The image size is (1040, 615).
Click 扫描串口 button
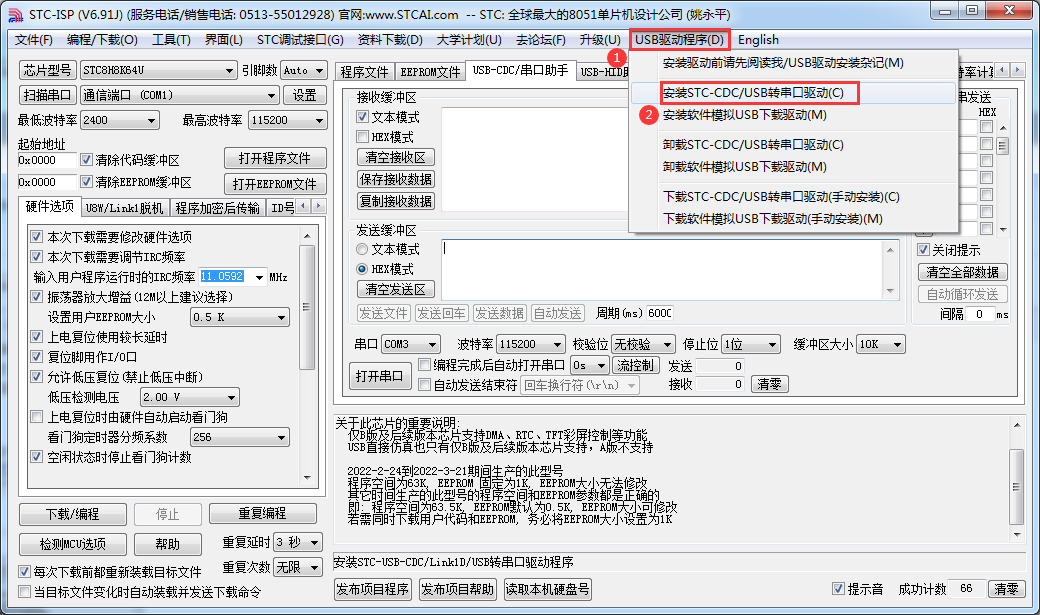46,95
